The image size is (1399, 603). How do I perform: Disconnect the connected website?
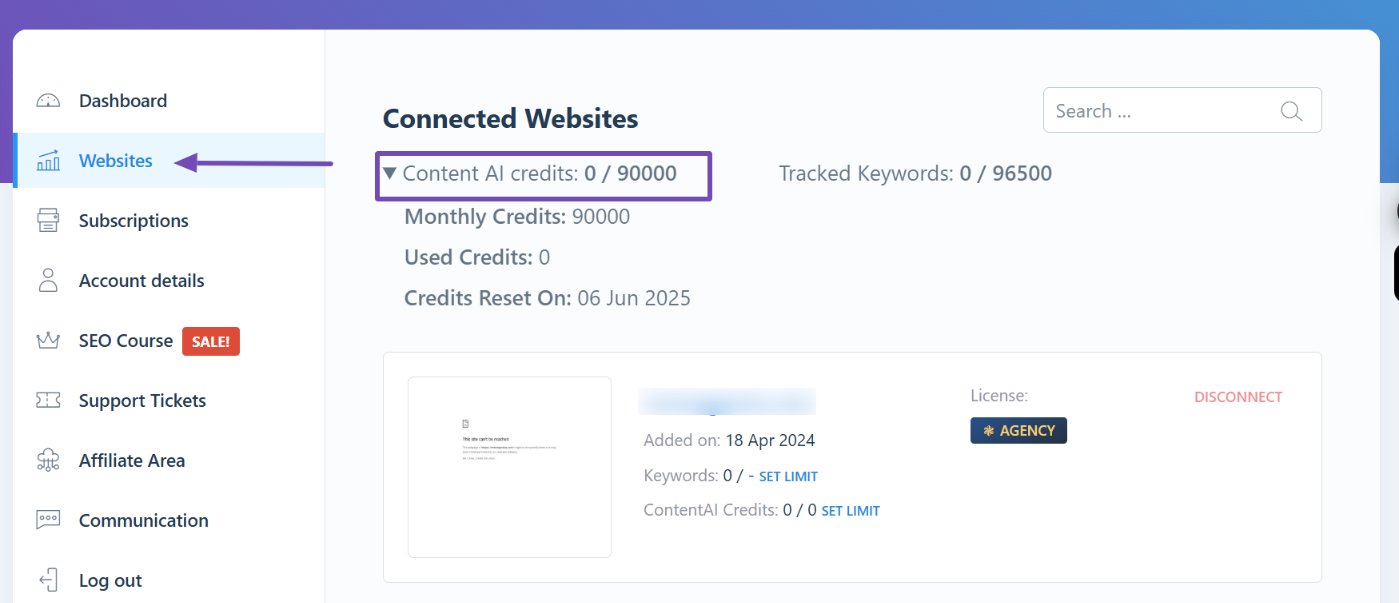[x=1237, y=397]
